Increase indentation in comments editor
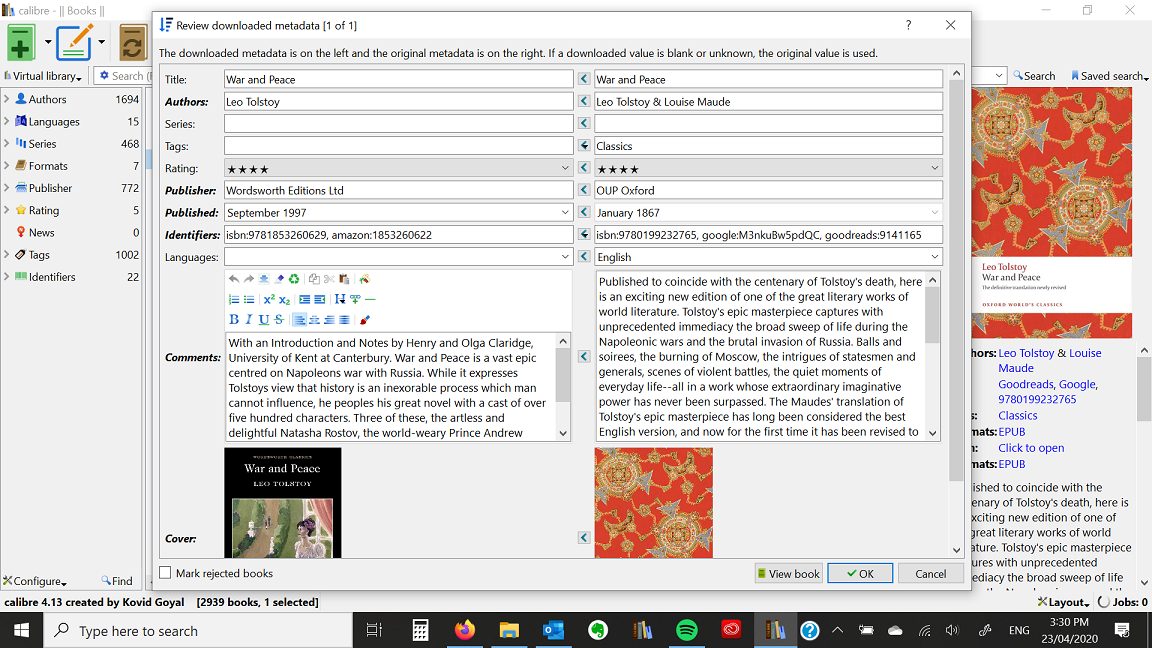This screenshot has width=1152, height=648. click(304, 299)
